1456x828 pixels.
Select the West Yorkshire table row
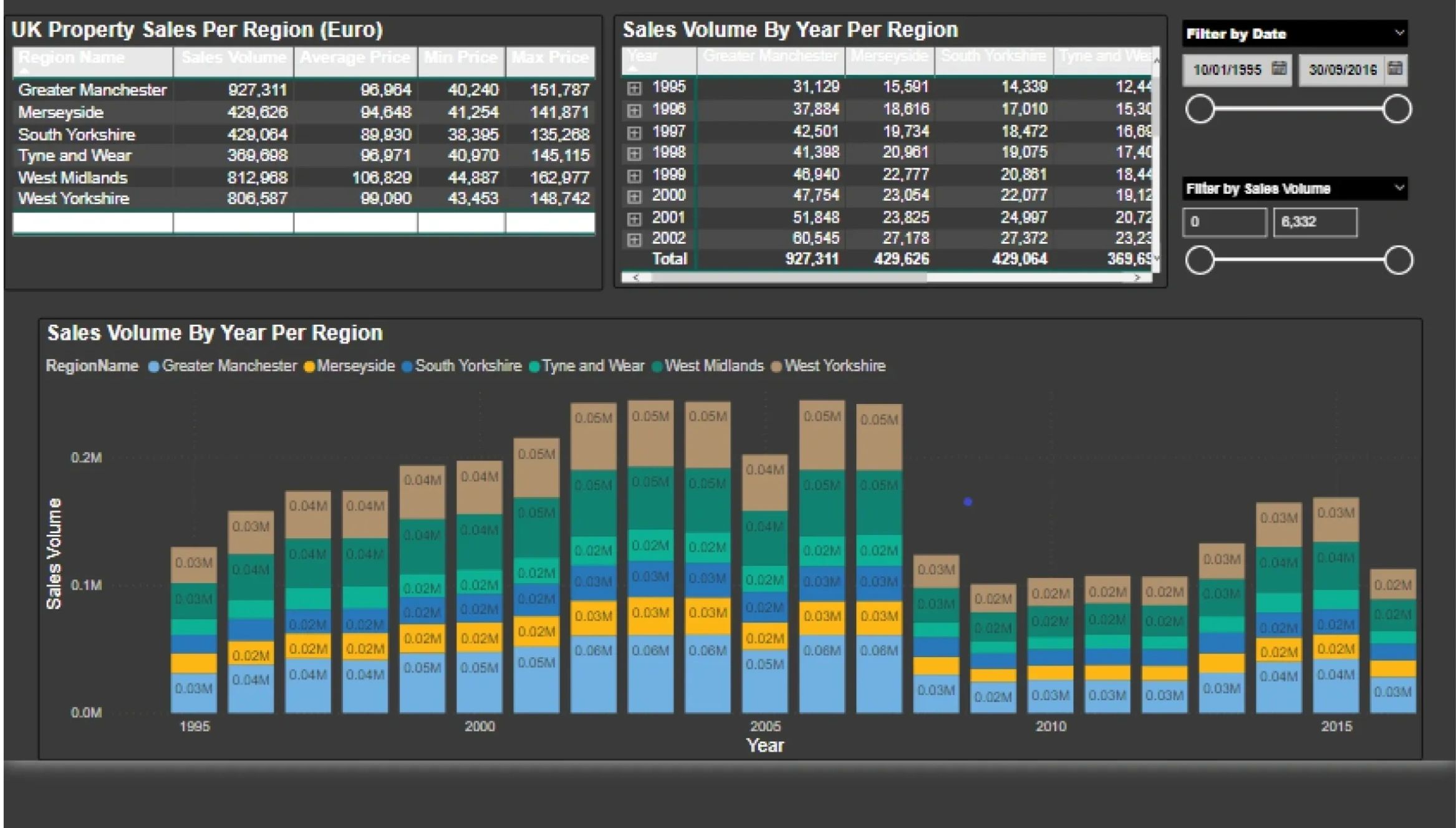click(304, 198)
